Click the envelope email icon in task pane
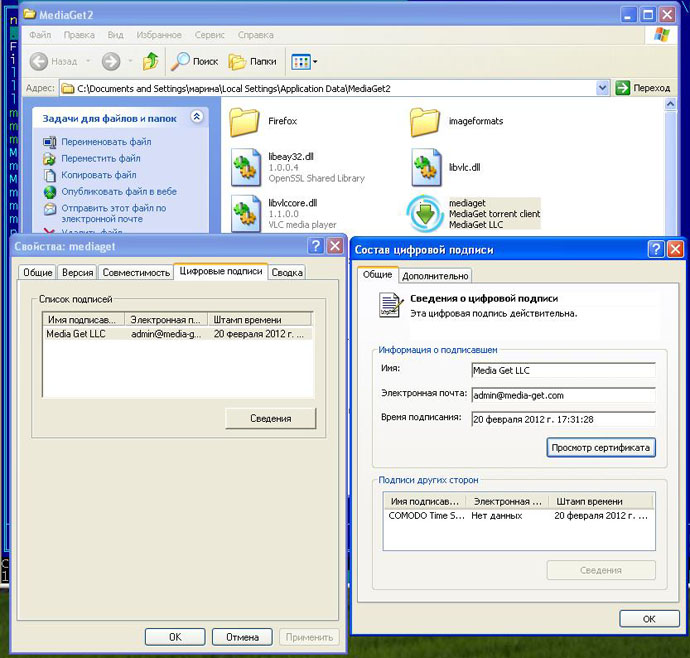690x658 pixels. click(x=50, y=209)
